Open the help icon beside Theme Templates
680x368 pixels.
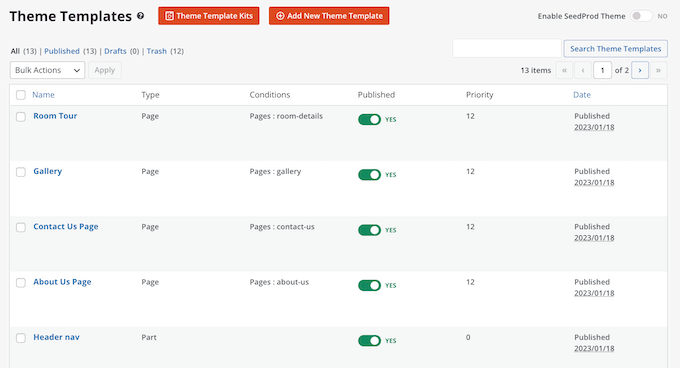[x=141, y=16]
